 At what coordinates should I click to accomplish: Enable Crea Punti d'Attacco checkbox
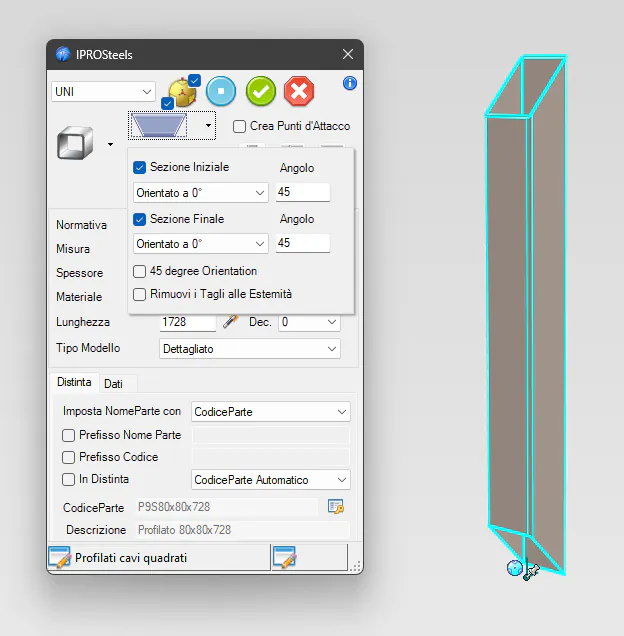click(x=240, y=126)
